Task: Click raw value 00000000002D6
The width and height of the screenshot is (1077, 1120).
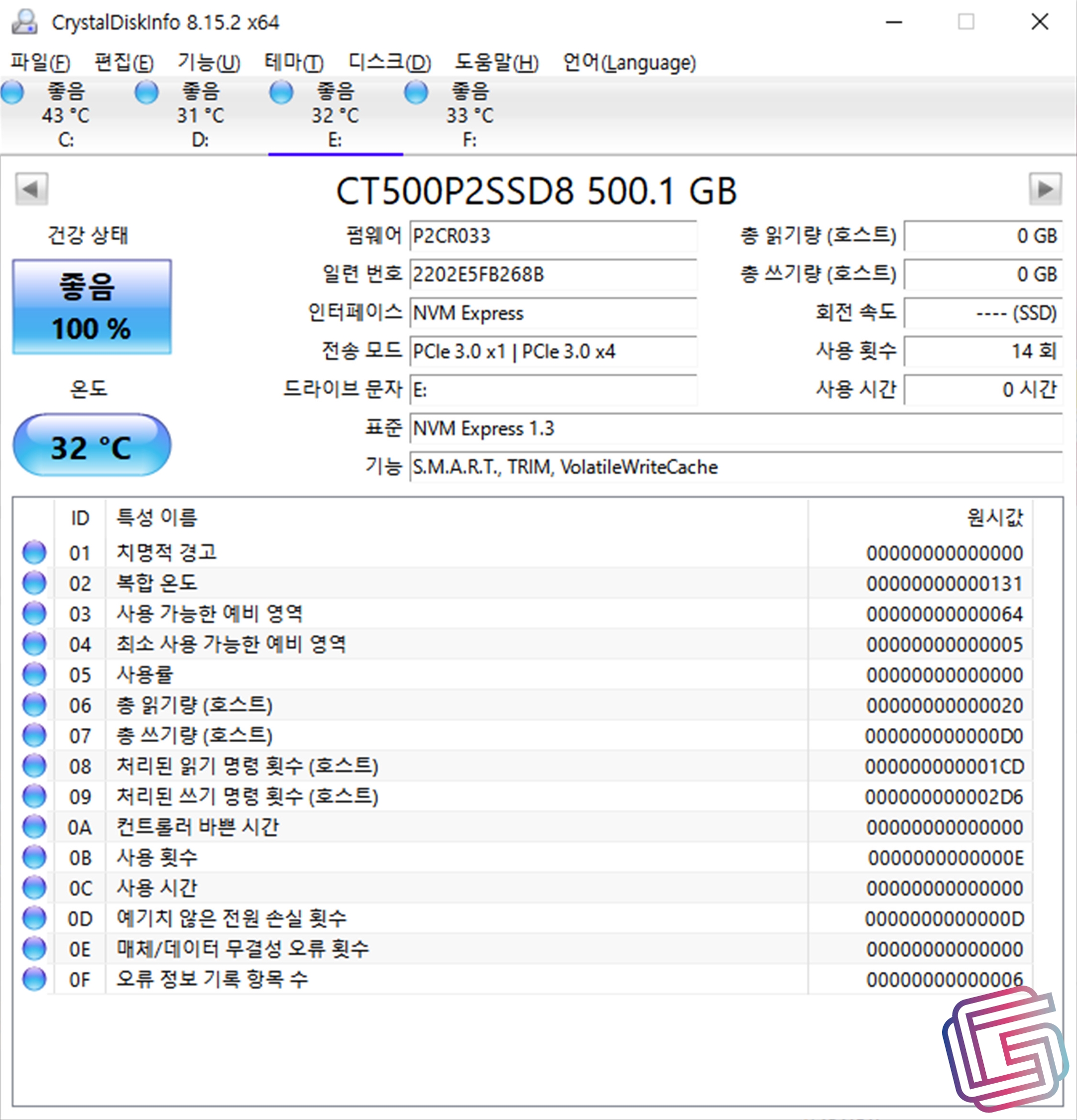Action: coord(945,796)
